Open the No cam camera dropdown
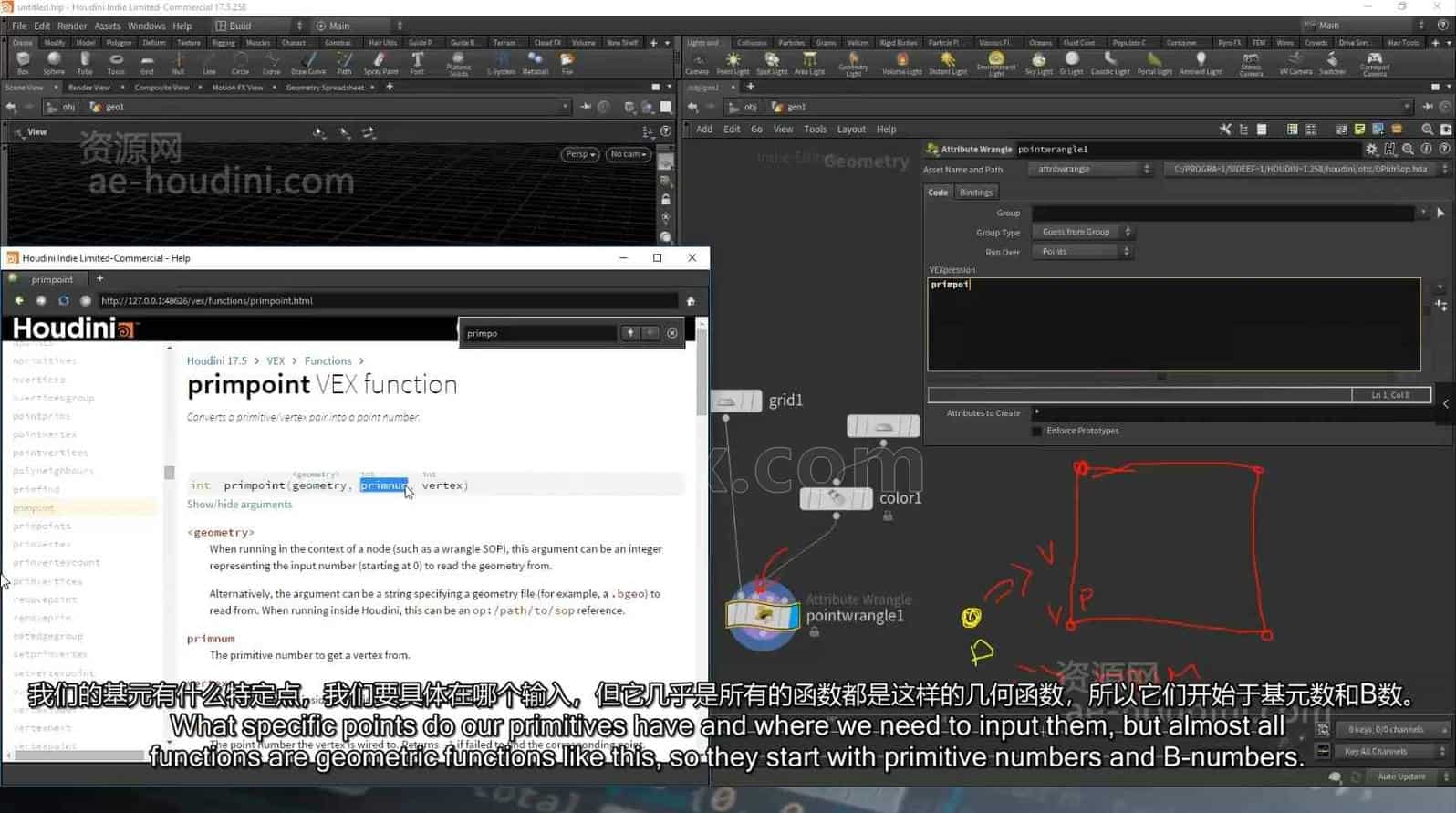1456x813 pixels. [629, 154]
